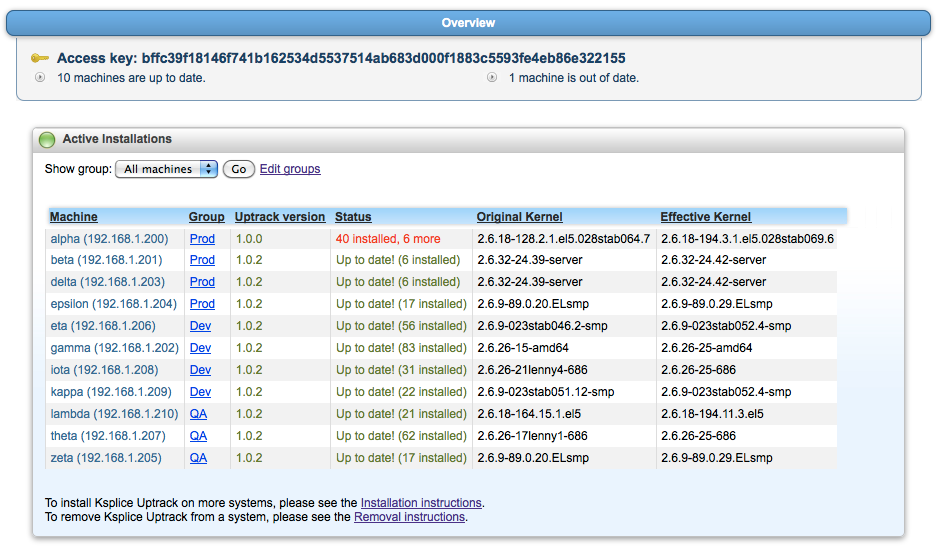Click the Prod group link for beta

click(202, 260)
